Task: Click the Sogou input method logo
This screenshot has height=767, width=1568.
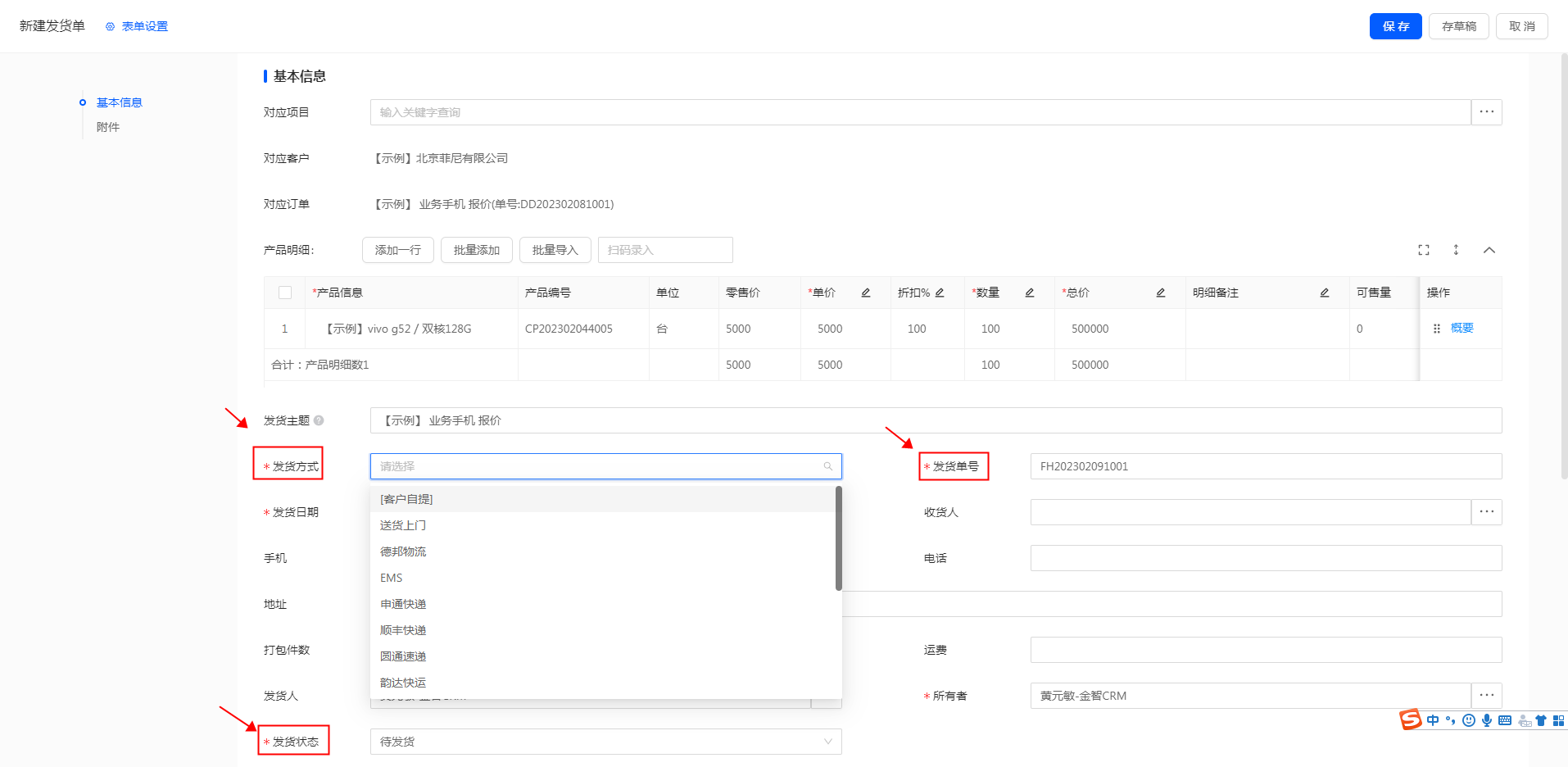Action: click(x=1411, y=719)
